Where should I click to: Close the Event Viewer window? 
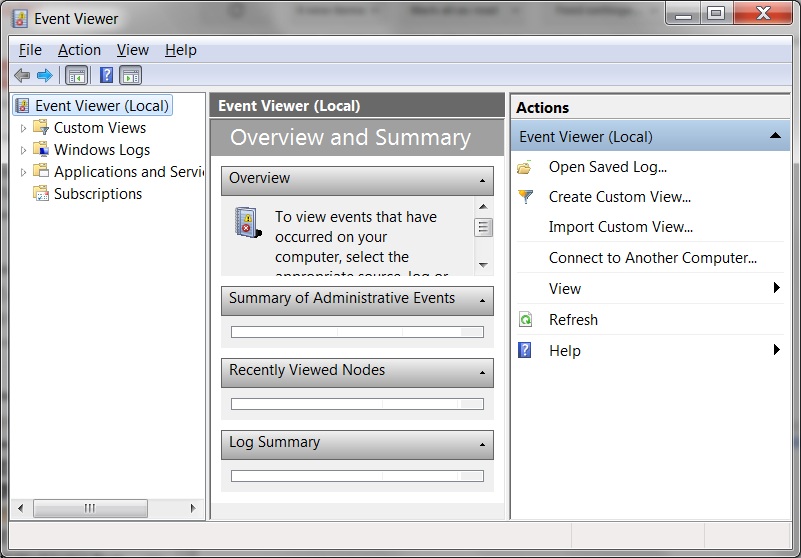point(763,13)
